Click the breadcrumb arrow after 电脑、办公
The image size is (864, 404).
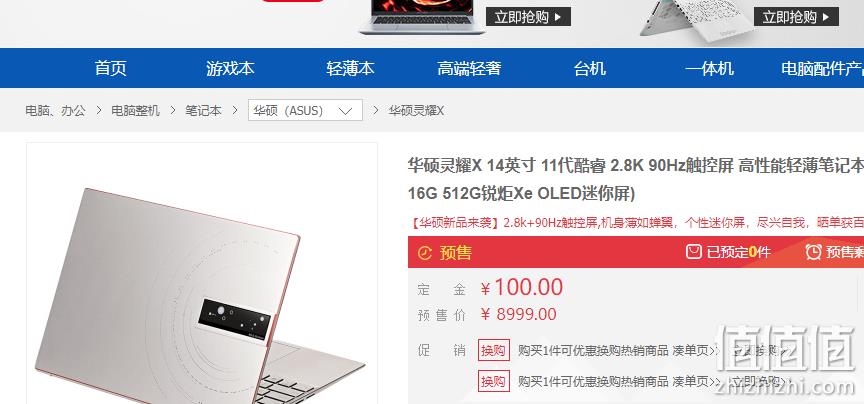point(99,110)
